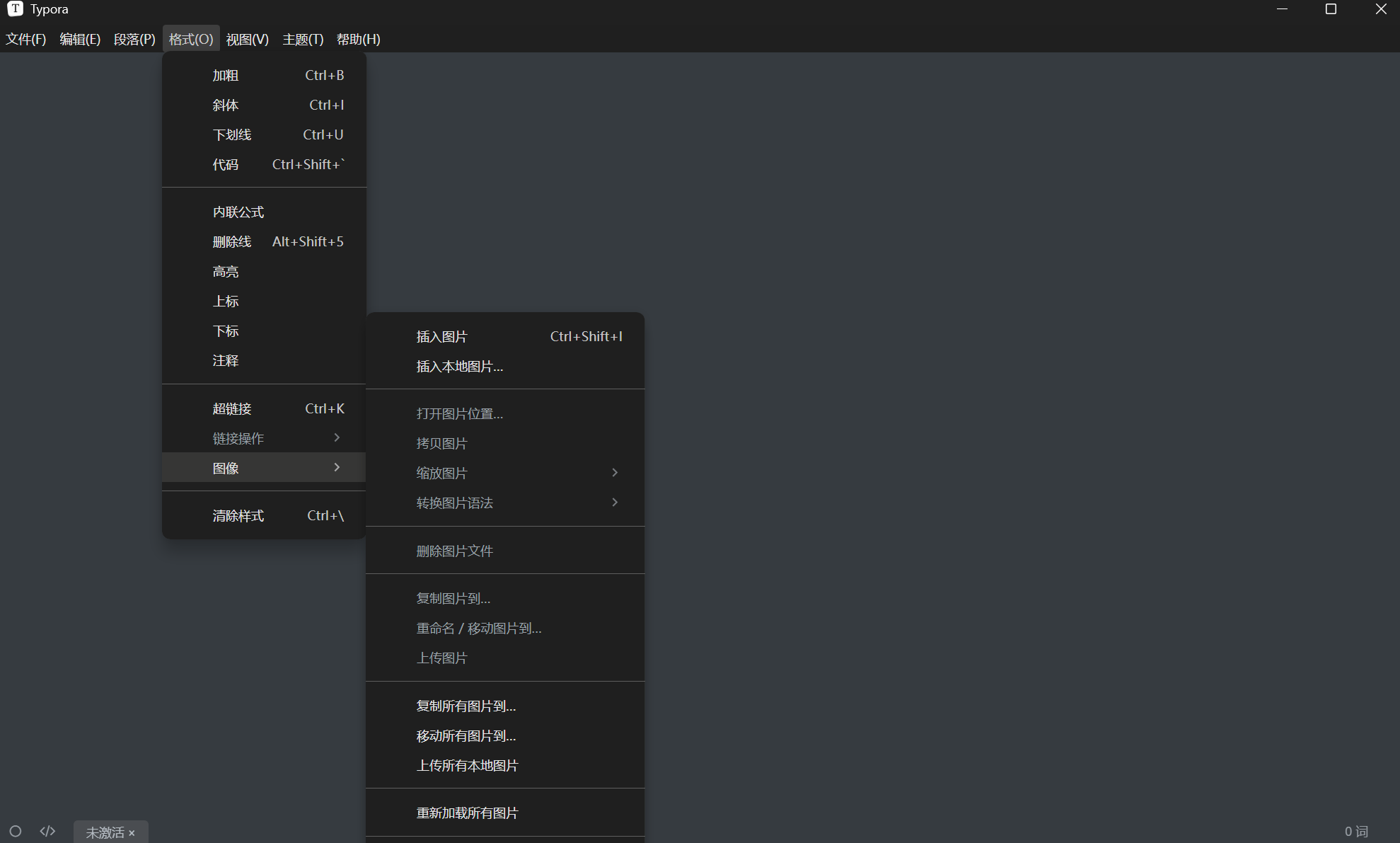Viewport: 1400px width, 843px height.
Task: Open the 段落(P) menu
Action: pos(134,40)
